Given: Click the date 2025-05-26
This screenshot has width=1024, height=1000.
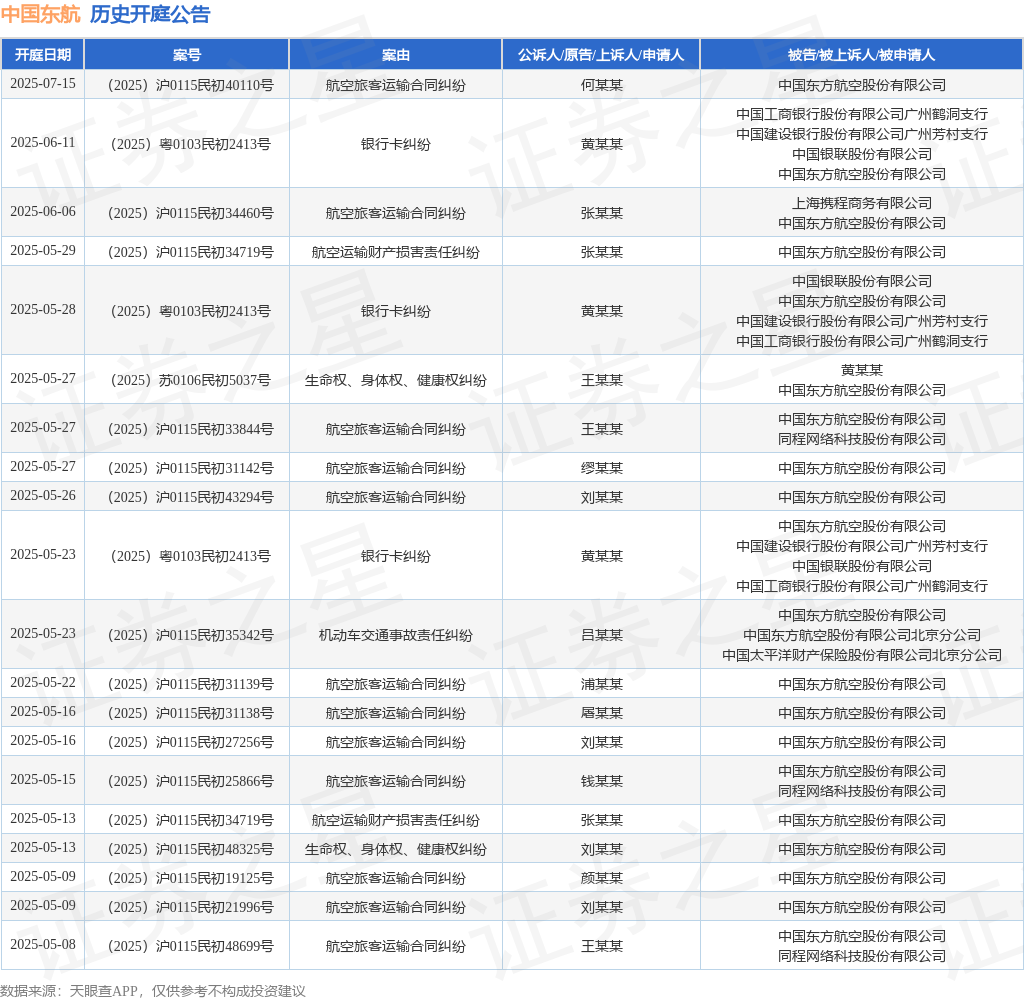Looking at the screenshot, I should (43, 496).
